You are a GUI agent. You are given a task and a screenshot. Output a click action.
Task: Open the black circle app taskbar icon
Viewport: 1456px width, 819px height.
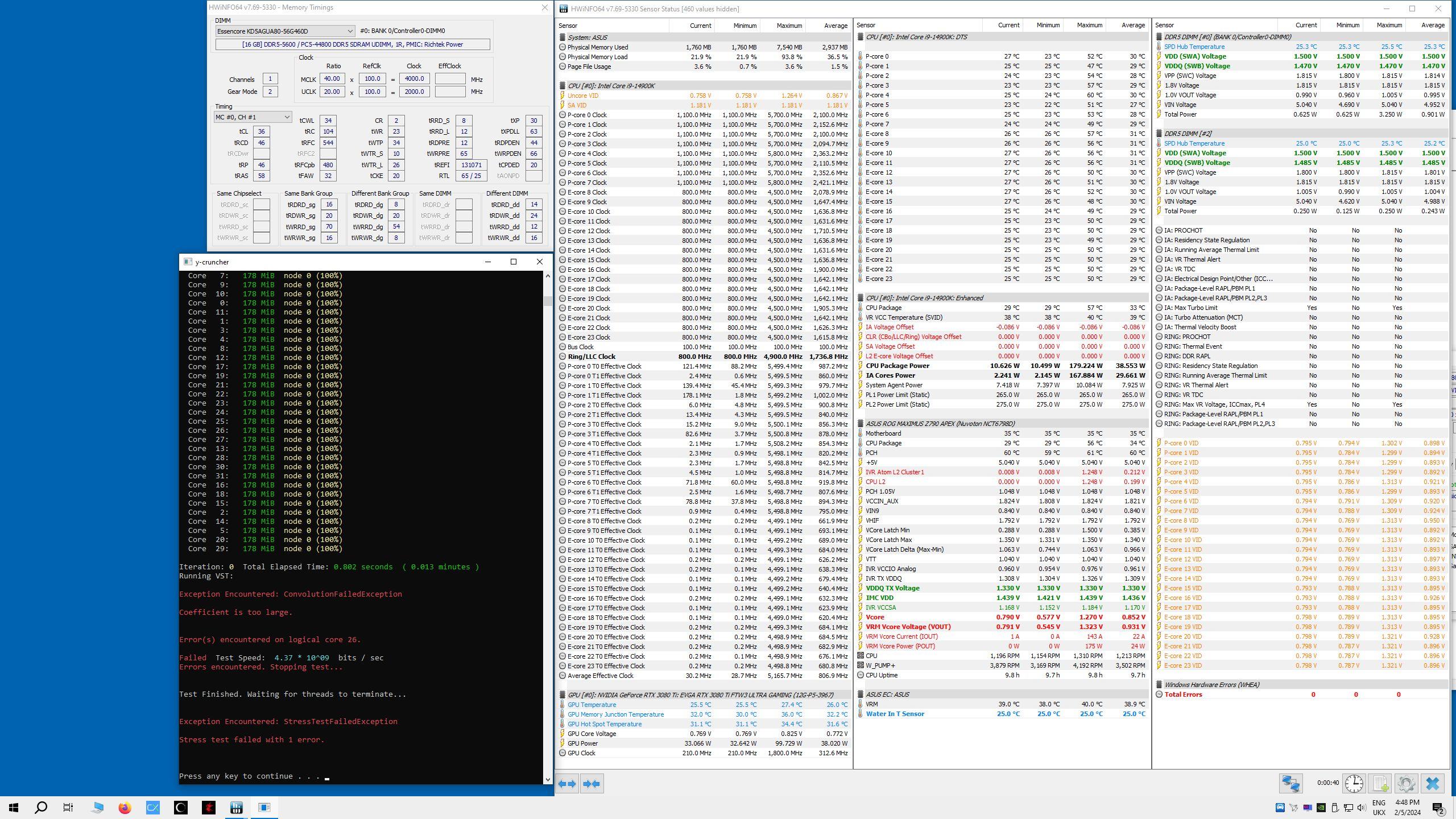tap(180, 807)
